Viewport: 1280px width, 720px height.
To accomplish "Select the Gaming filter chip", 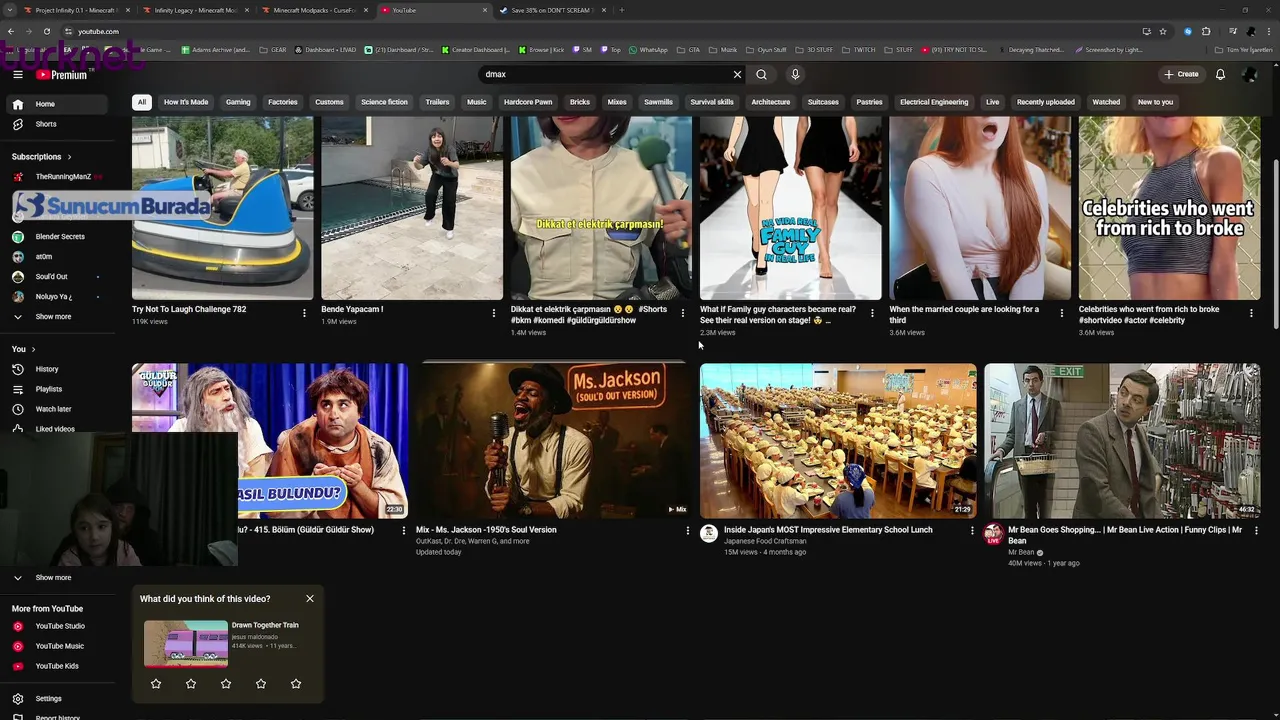I will [238, 102].
